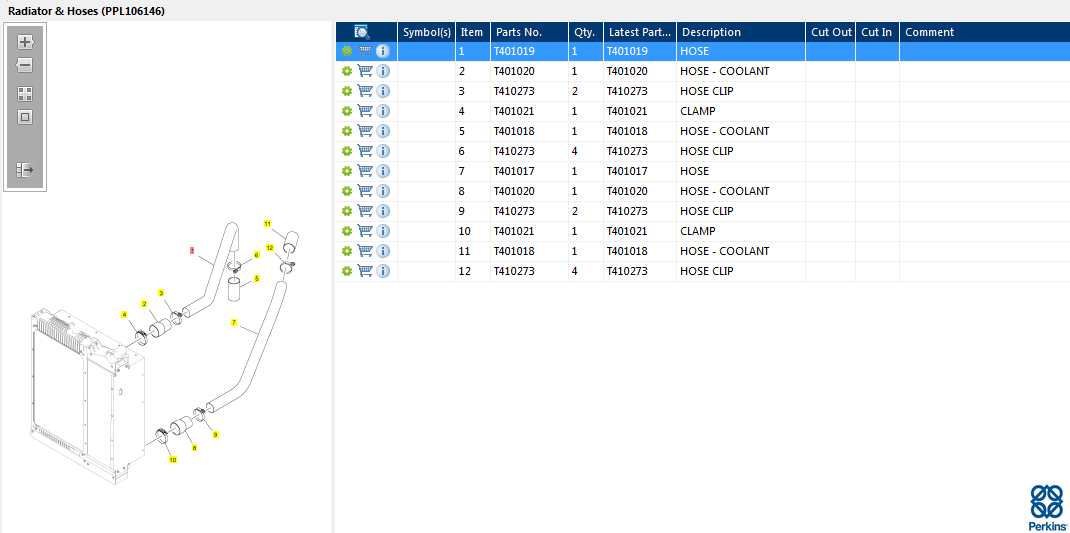Click the Qty. column header
Viewport: 1070px width, 533px height.
586,32
